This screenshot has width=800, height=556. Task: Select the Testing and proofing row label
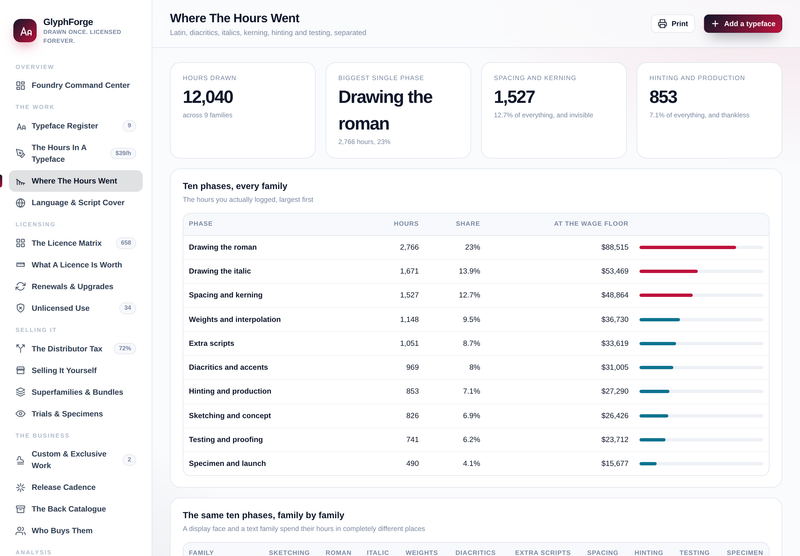[226, 440]
